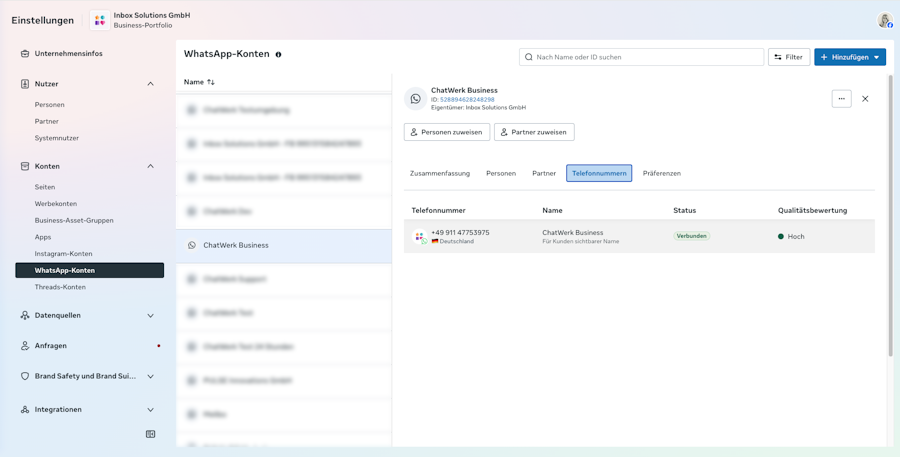Image resolution: width=900 pixels, height=457 pixels.
Task: Switch to the Partner tab
Action: click(544, 173)
